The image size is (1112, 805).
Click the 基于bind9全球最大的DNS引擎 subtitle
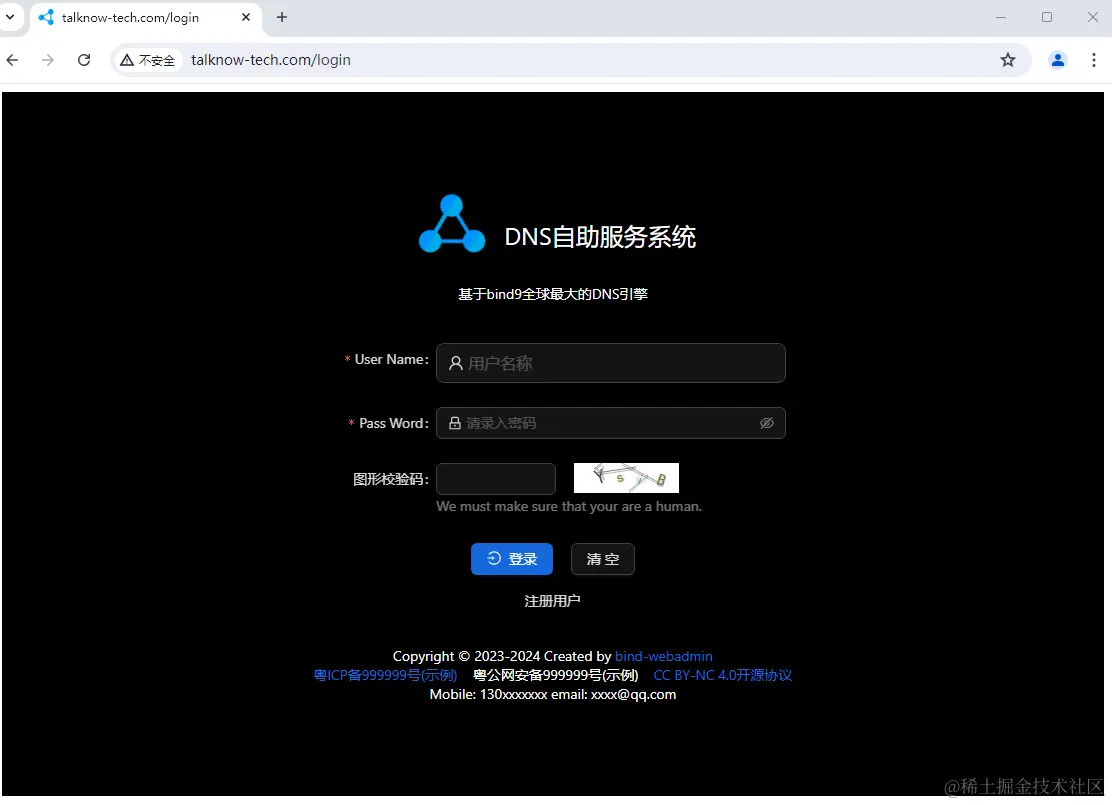tap(553, 294)
